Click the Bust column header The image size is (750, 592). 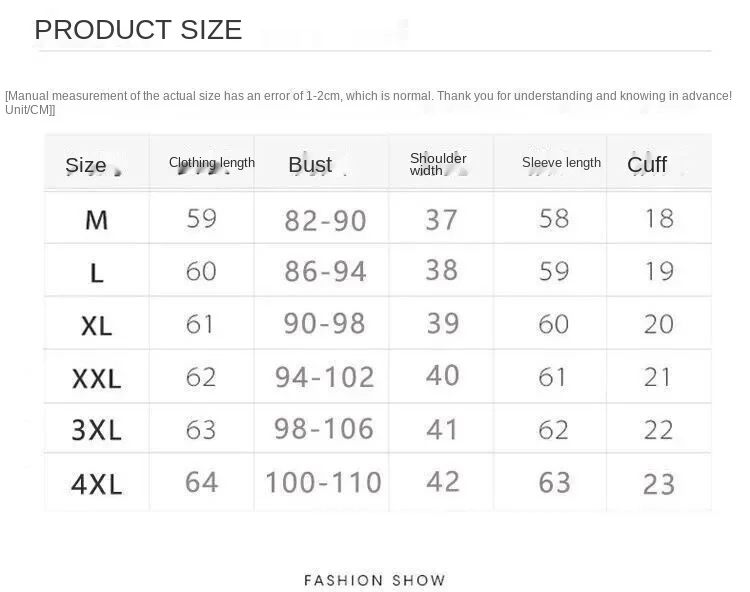[310, 165]
